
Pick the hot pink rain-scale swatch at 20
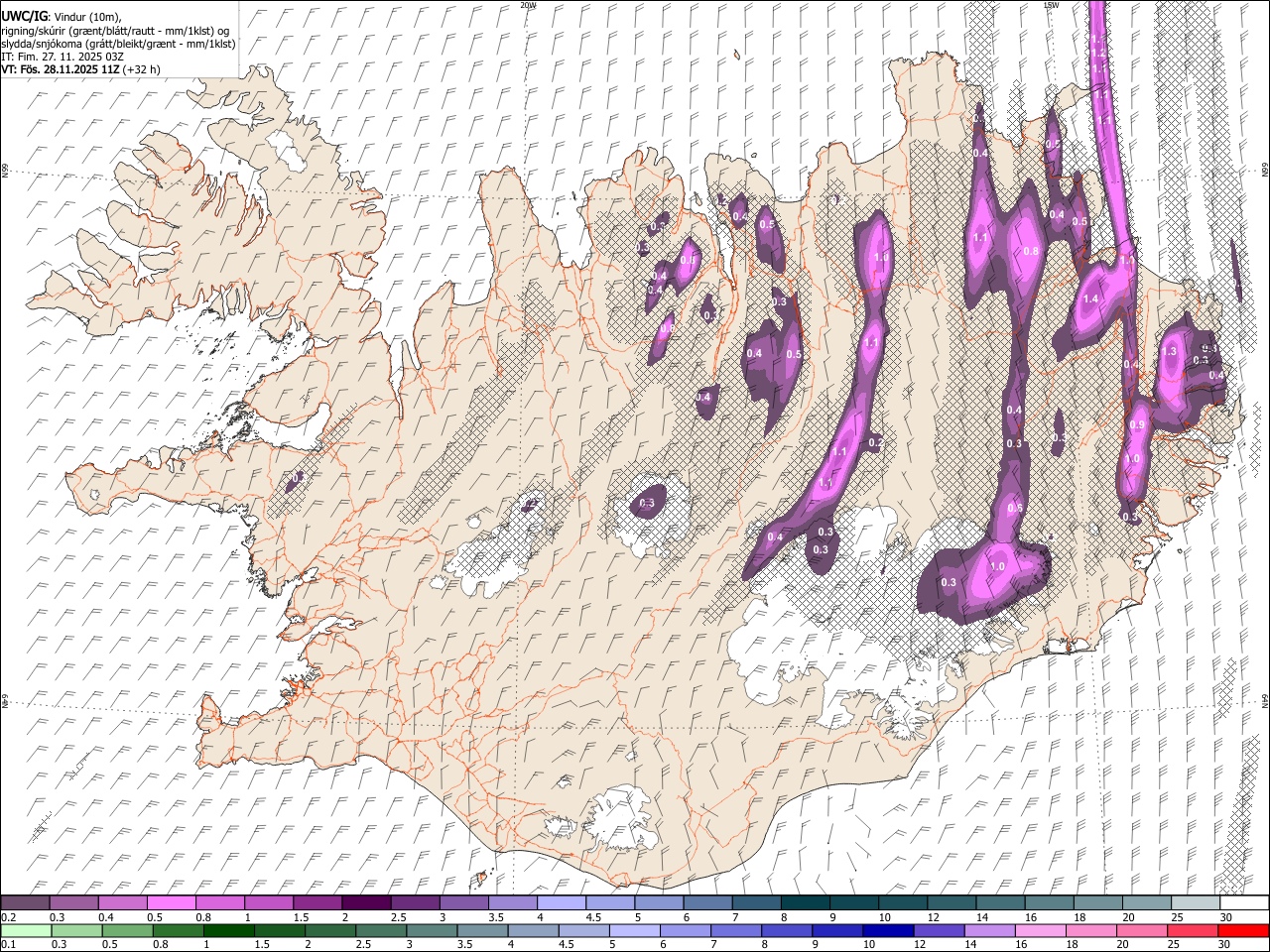coord(1142,930)
